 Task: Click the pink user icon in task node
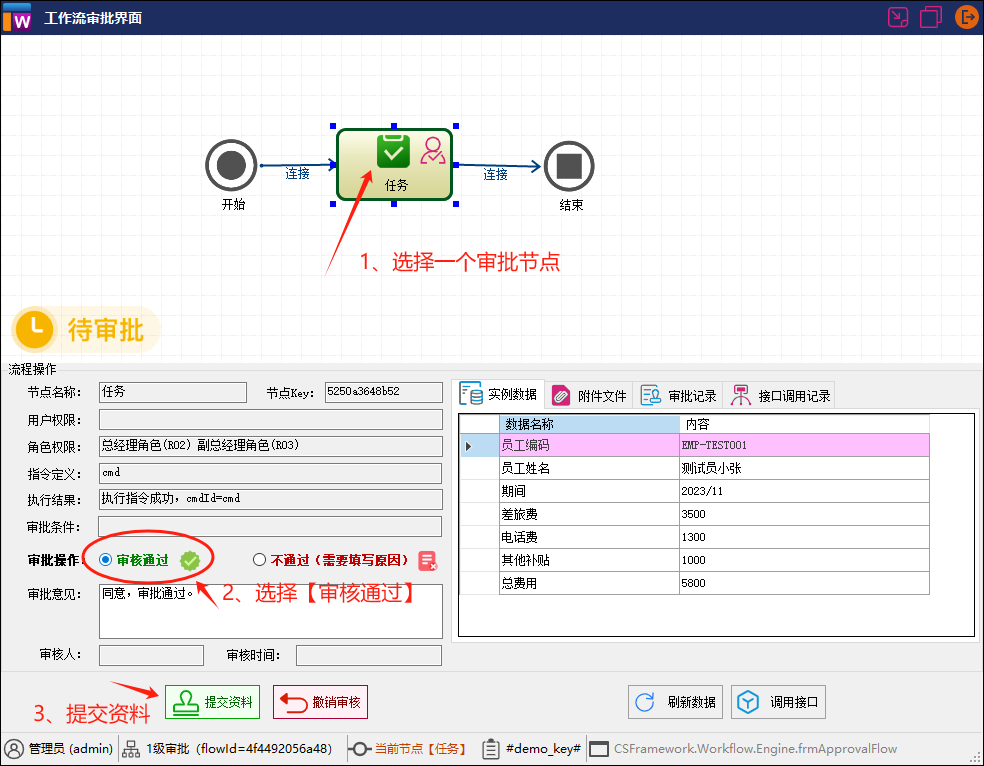[432, 151]
